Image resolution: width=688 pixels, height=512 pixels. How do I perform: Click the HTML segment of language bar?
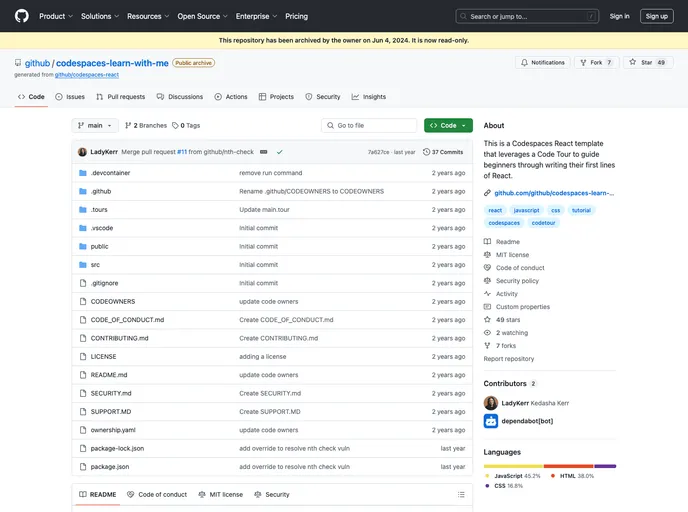(x=569, y=466)
